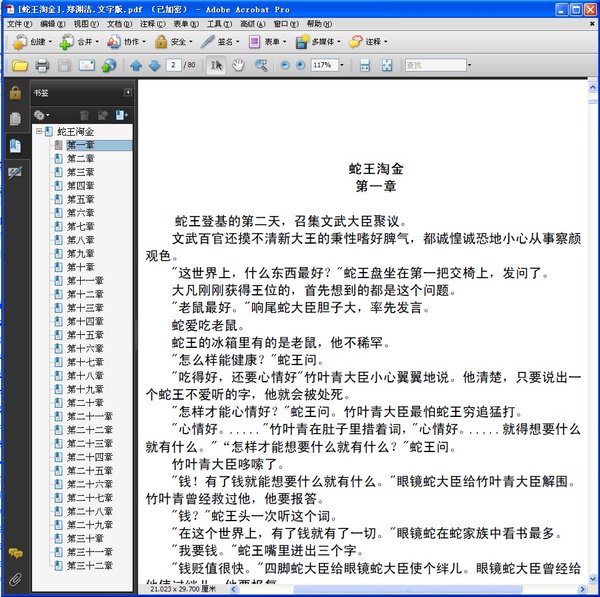
Task: Click the horizontal scrollbar left arrow
Action: (x=233, y=589)
